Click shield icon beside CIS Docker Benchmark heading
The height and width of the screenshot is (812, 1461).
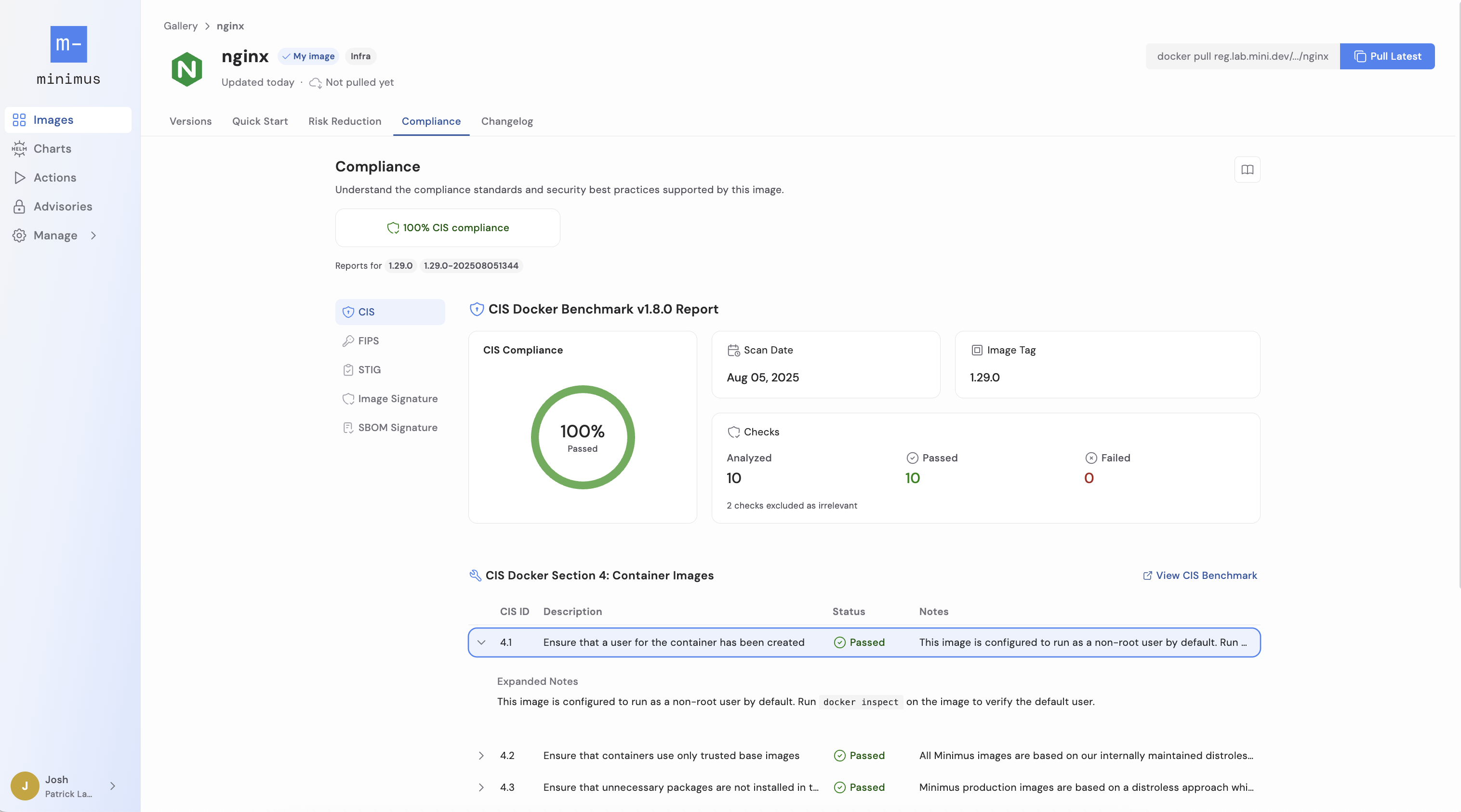point(477,309)
